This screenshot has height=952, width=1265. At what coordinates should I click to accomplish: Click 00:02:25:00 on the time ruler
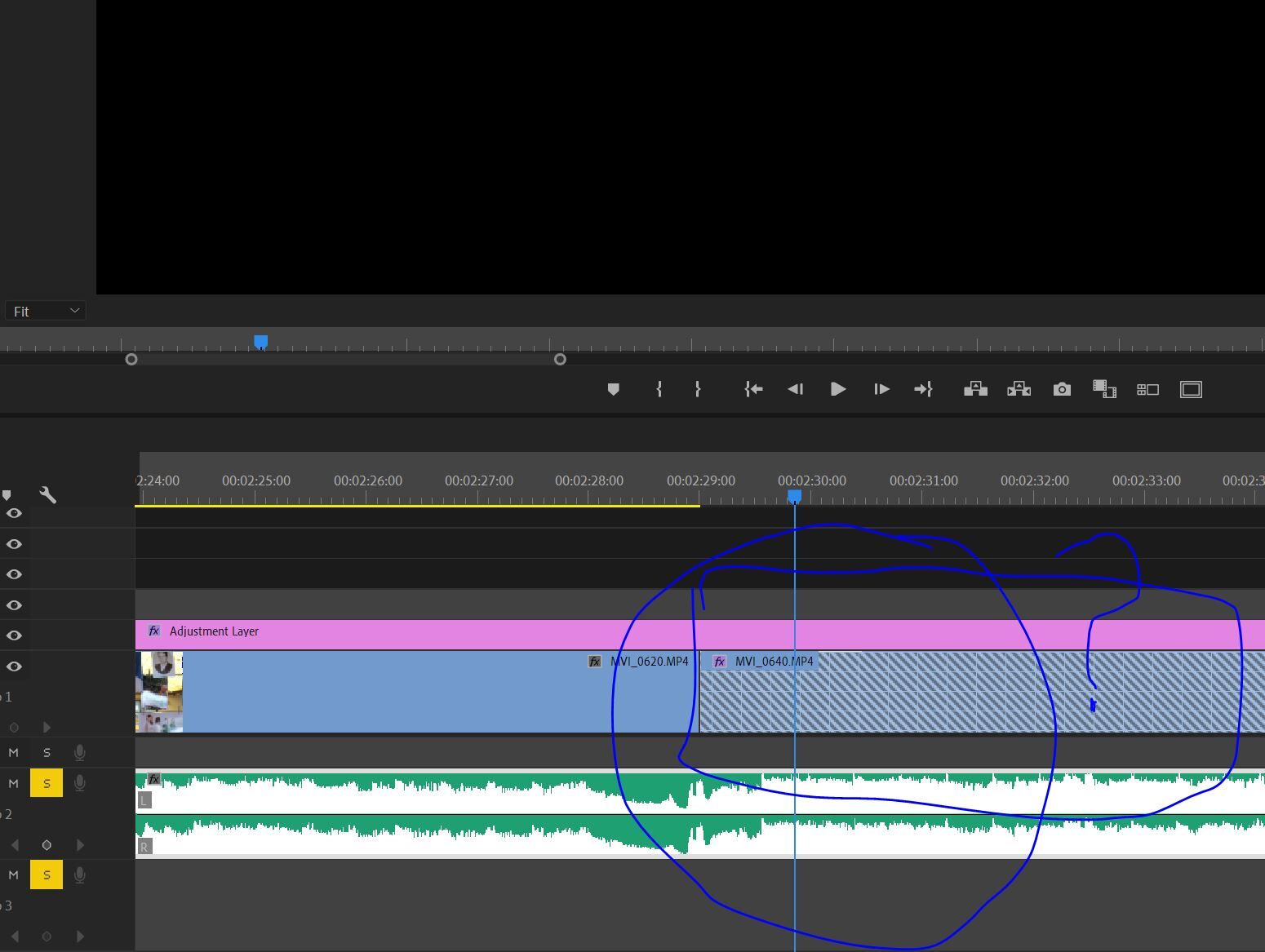coord(256,480)
